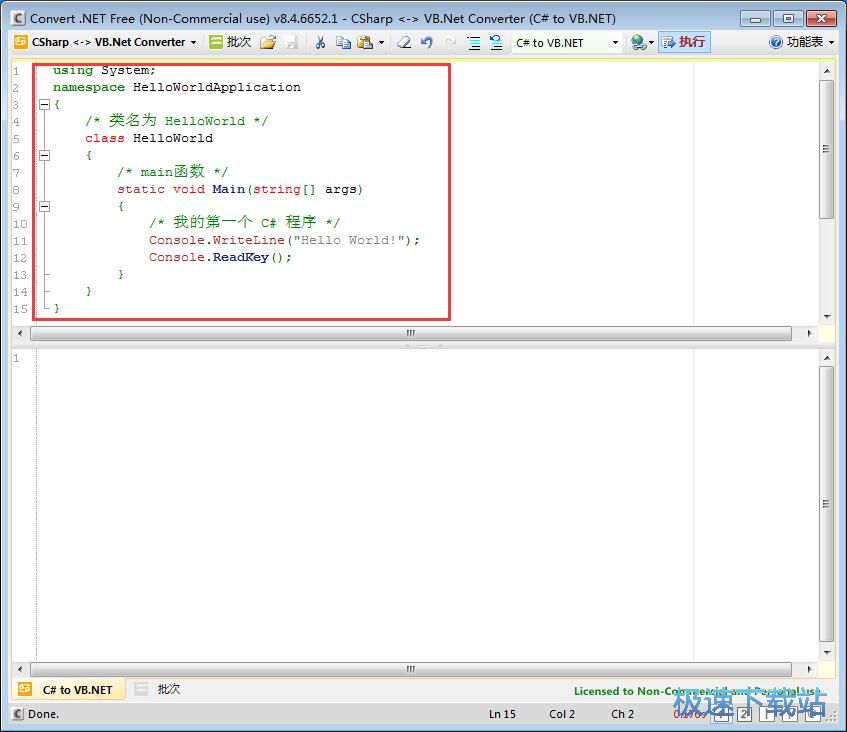Click the 执行 execute button
847x732 pixels.
(684, 42)
